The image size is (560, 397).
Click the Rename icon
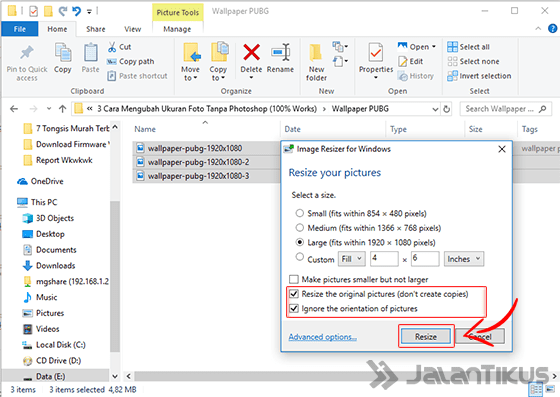281,52
